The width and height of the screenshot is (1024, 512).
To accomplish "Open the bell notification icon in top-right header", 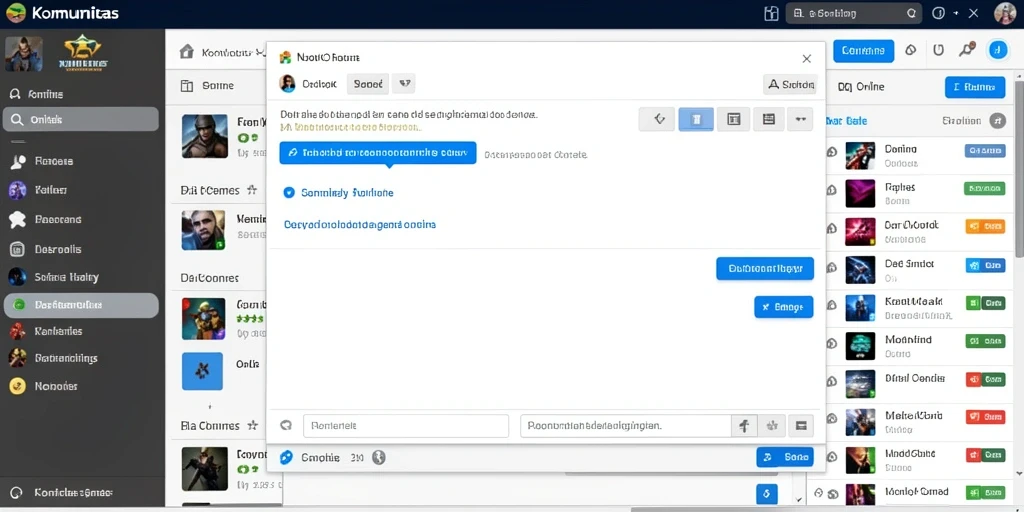I will coord(938,50).
